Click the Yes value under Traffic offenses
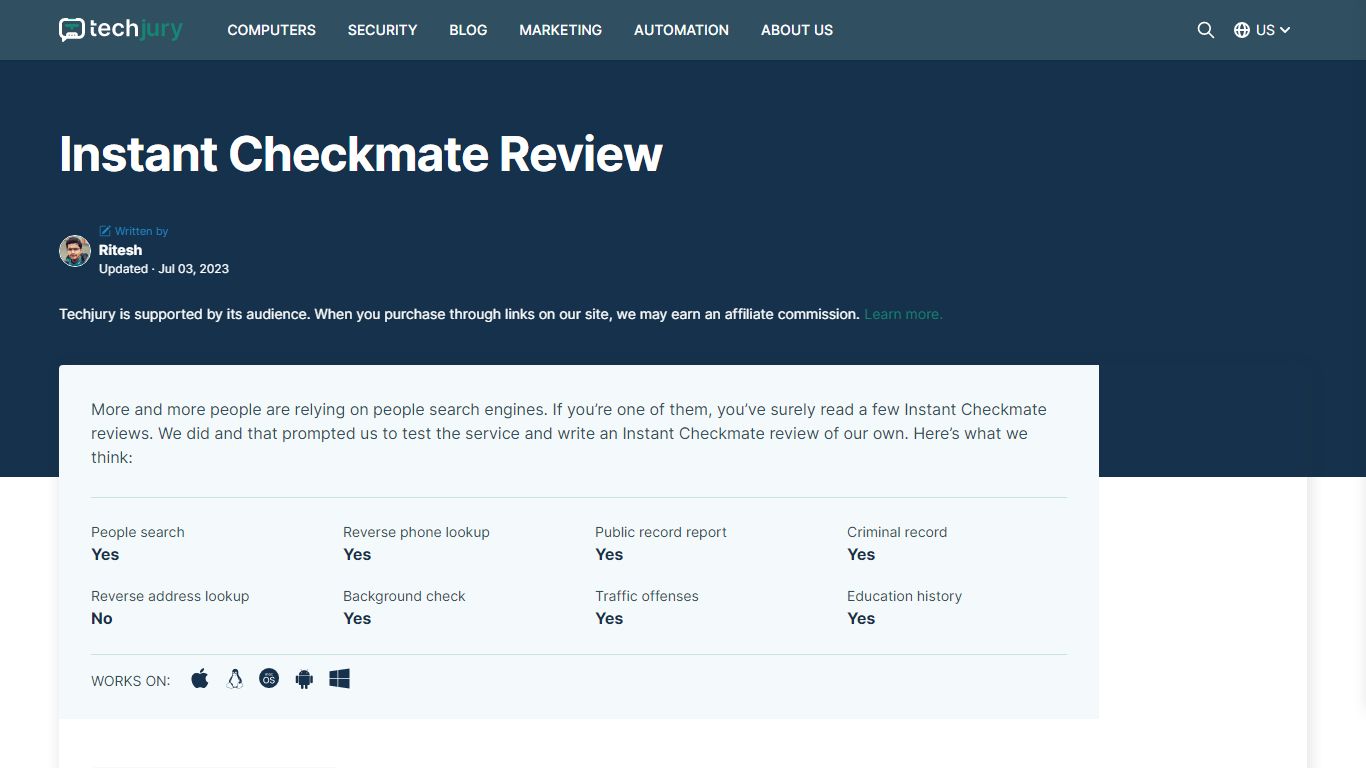This screenshot has height=768, width=1366. 609,618
